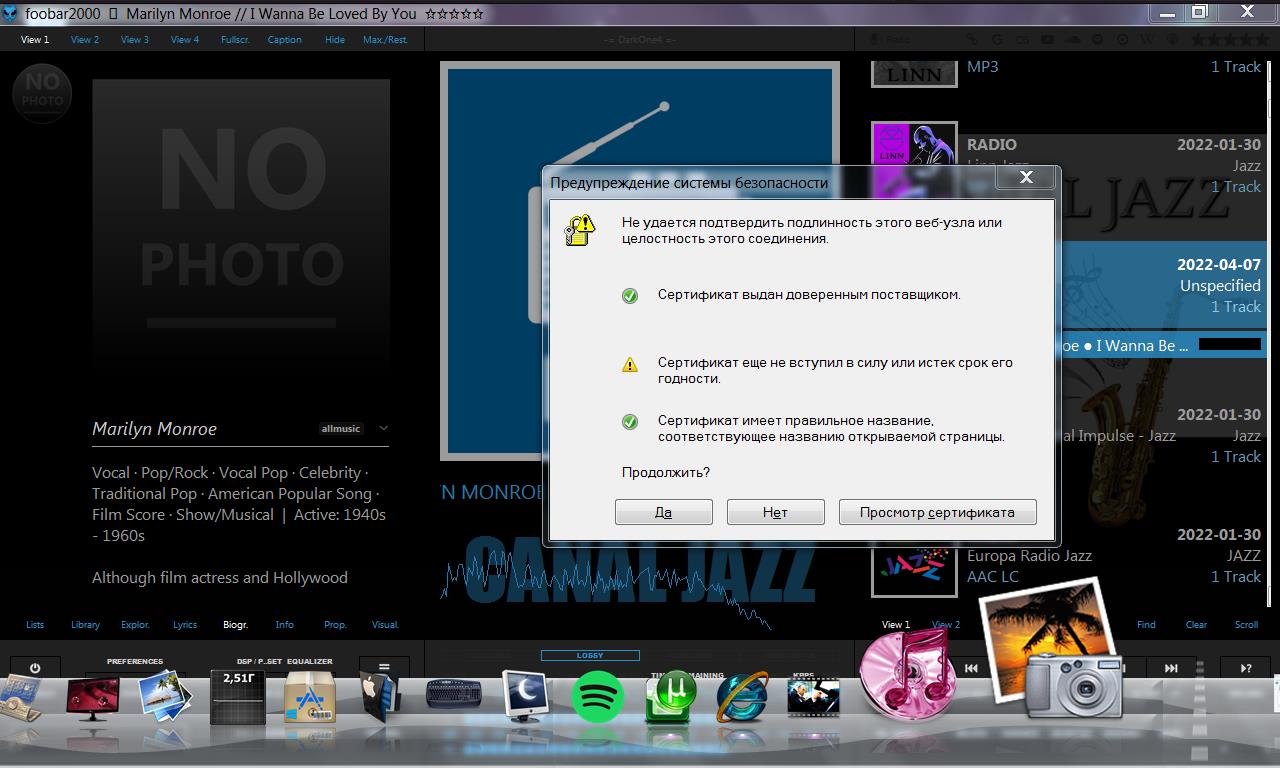Click Clear in the playlist panel
The height and width of the screenshot is (768, 1280).
pos(1196,625)
